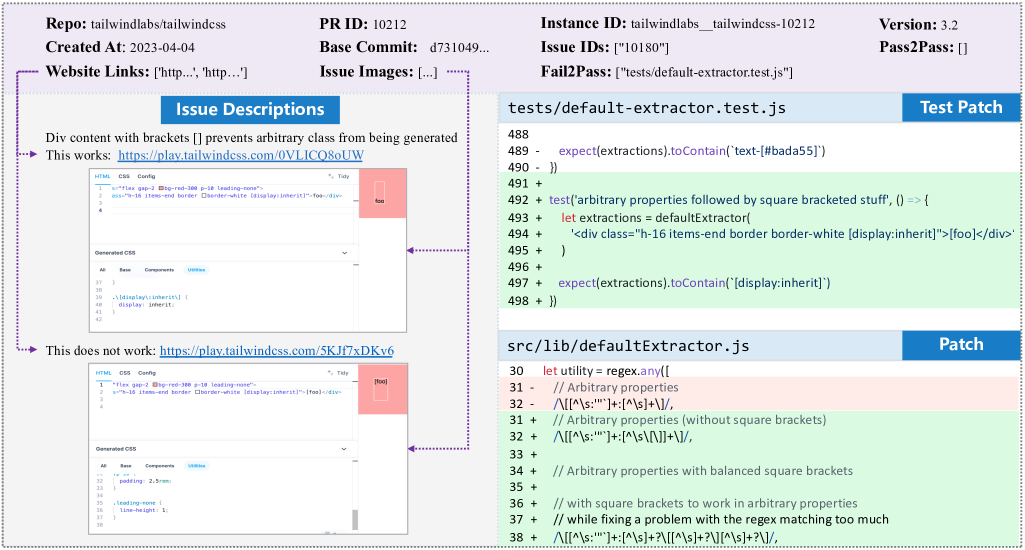Click the Tidy sparkle icon in upper playground
Screen dimensions: 1025x550
point(330,177)
